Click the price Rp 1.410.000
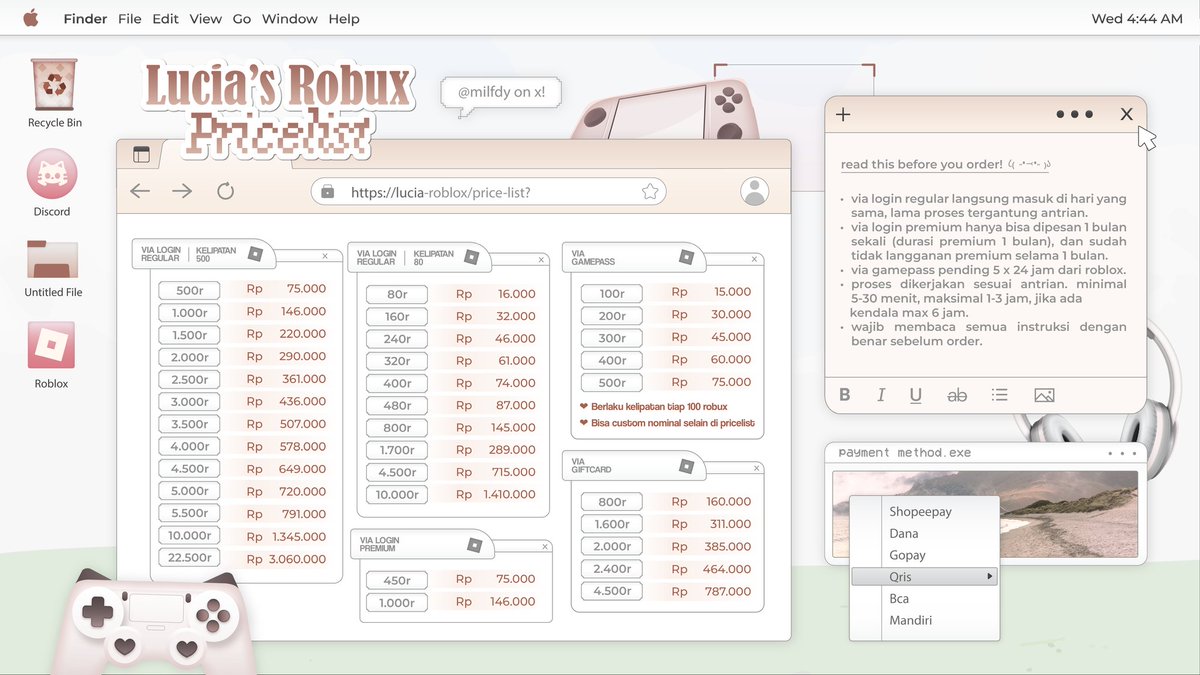 (496, 494)
